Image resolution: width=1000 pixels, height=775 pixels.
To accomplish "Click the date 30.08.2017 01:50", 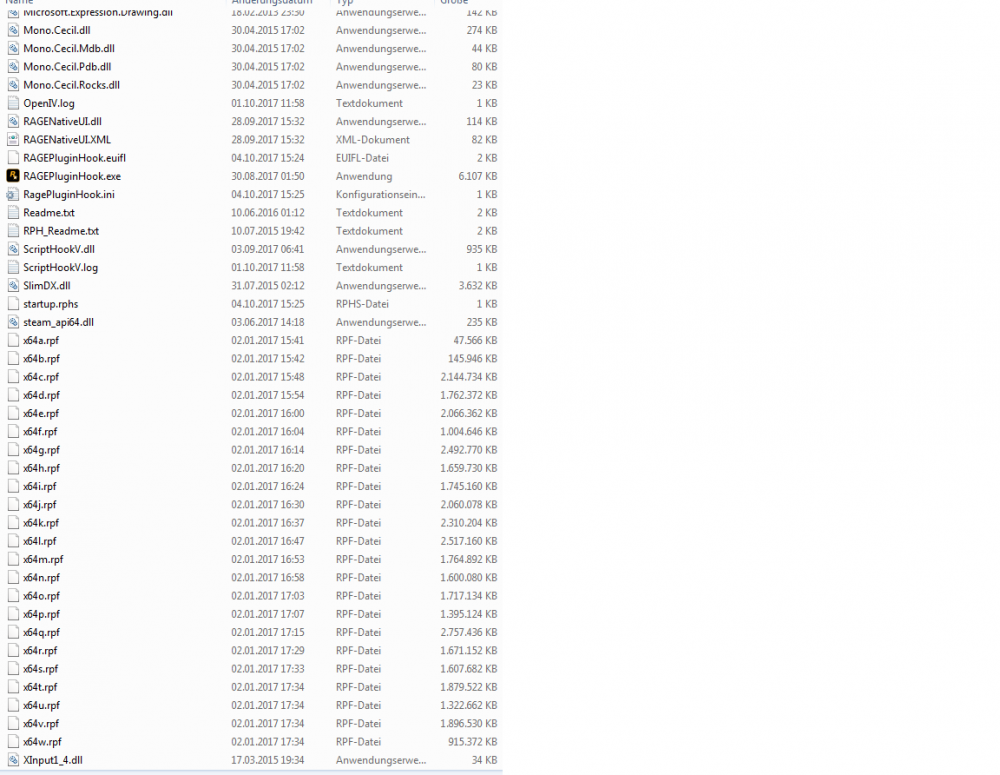I will click(x=268, y=176).
